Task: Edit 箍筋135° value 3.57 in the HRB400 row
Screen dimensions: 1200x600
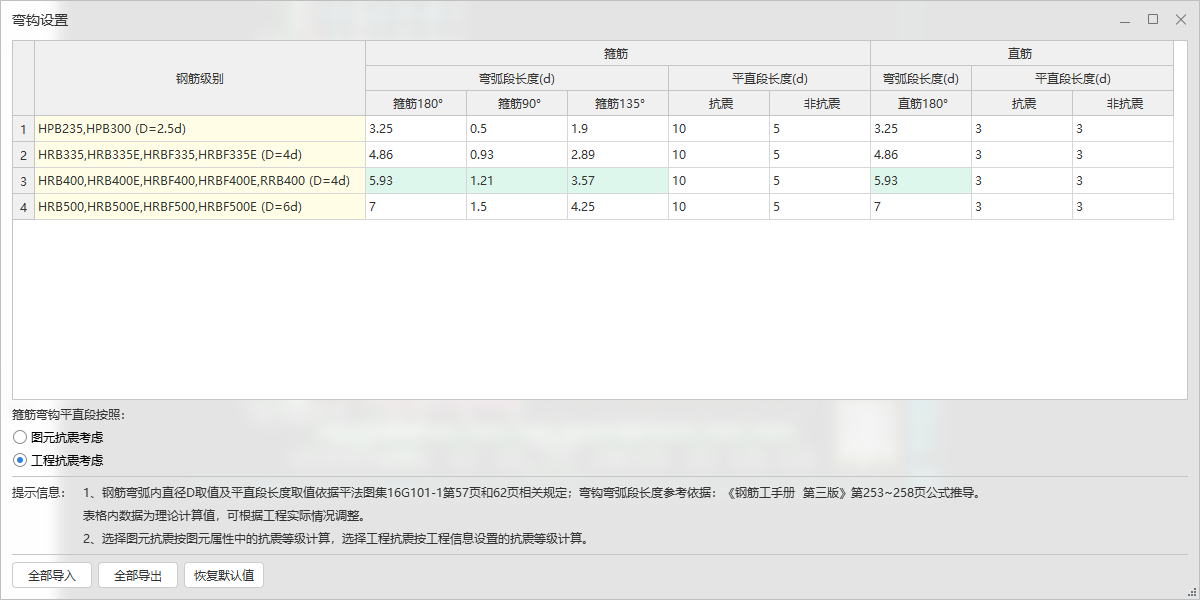Action: pyautogui.click(x=618, y=181)
